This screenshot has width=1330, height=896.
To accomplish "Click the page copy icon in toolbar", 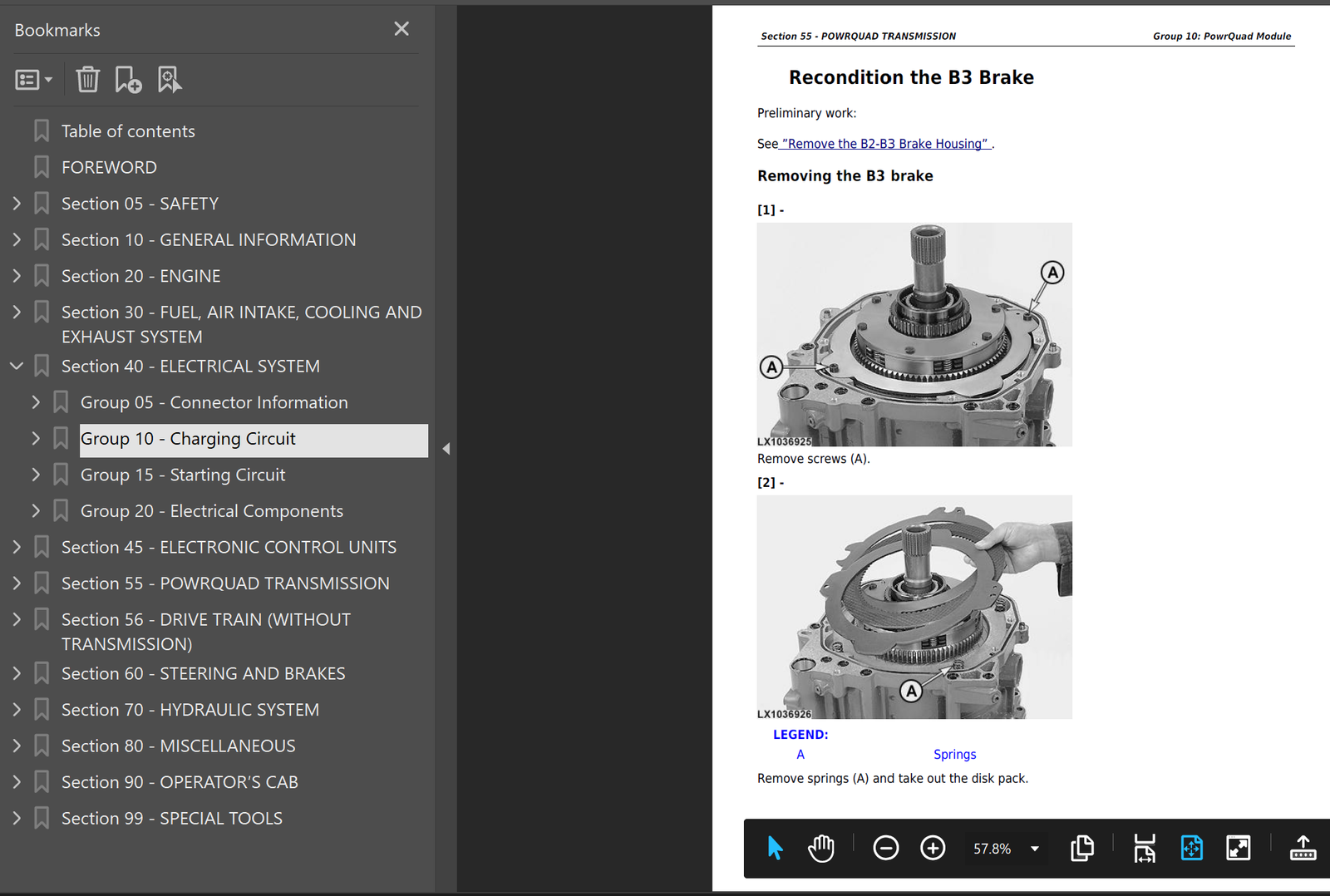I will click(x=1082, y=848).
